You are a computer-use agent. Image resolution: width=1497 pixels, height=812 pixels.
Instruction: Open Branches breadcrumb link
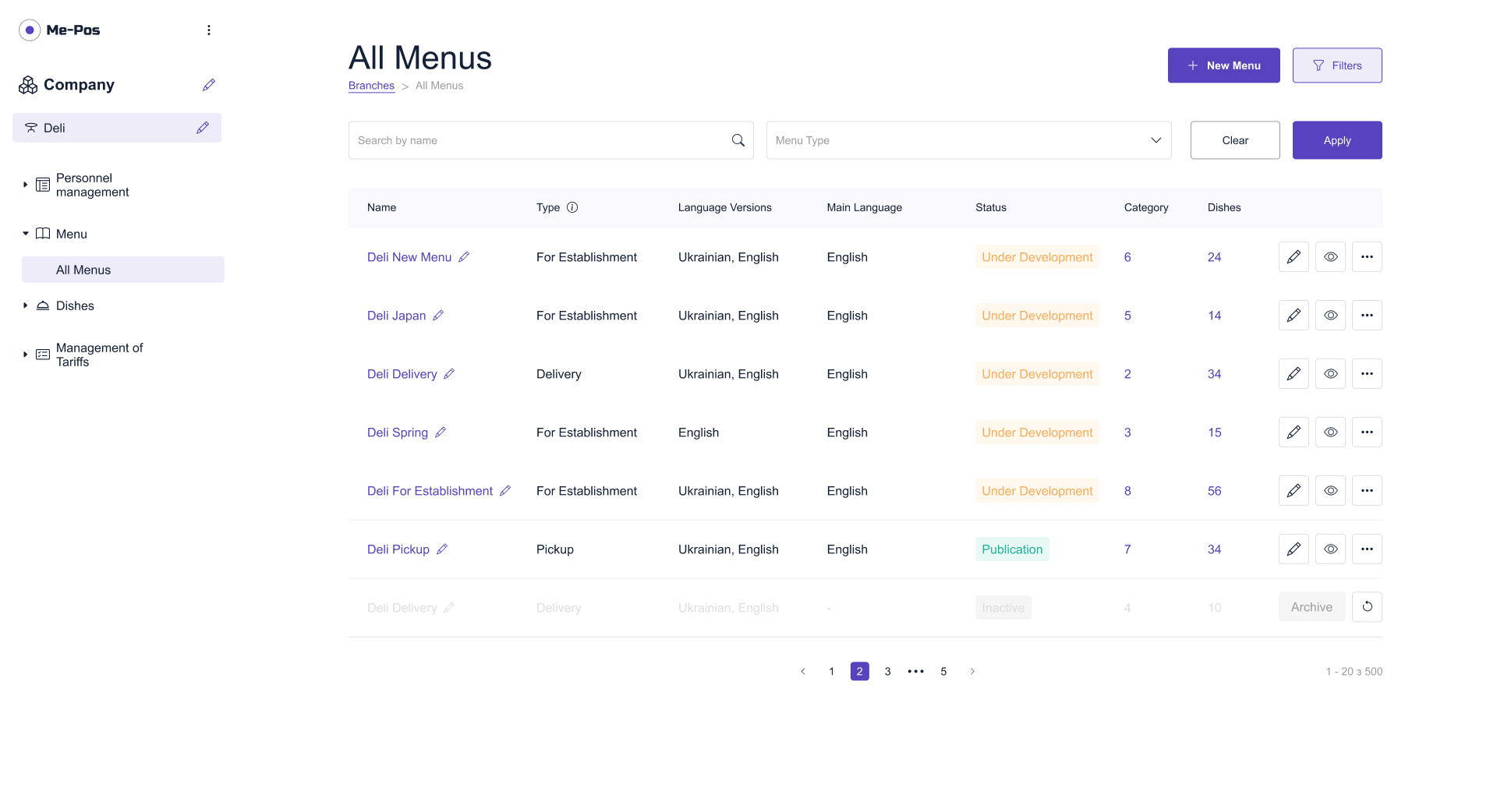[371, 86]
